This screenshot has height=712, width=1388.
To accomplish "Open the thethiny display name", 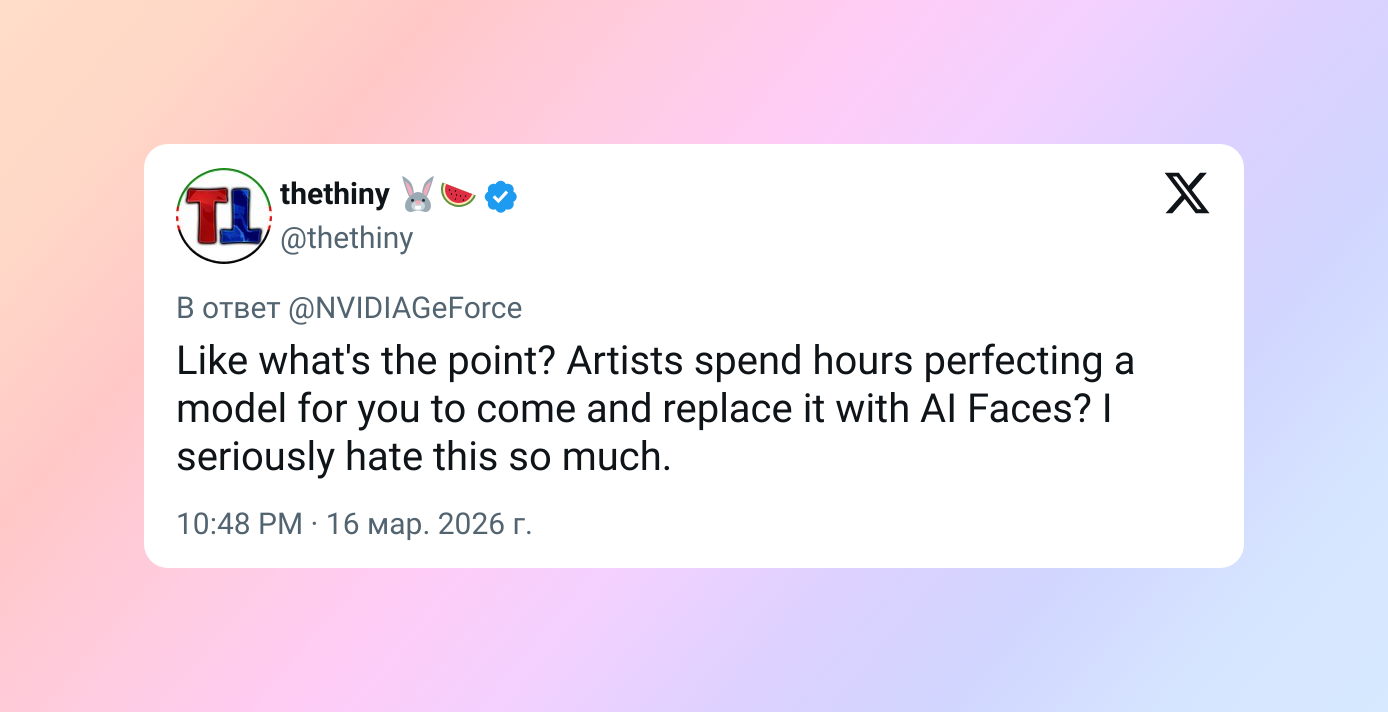I will tap(335, 194).
